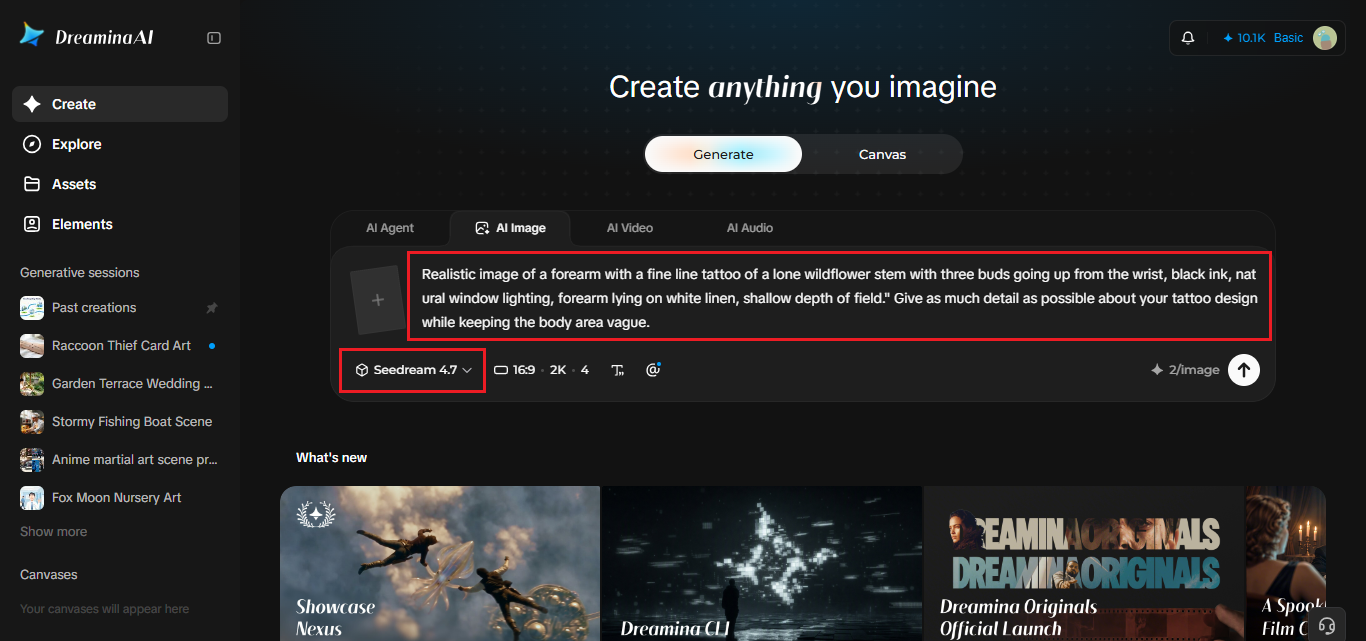Click the Past creations thumbnail icon

pos(32,308)
